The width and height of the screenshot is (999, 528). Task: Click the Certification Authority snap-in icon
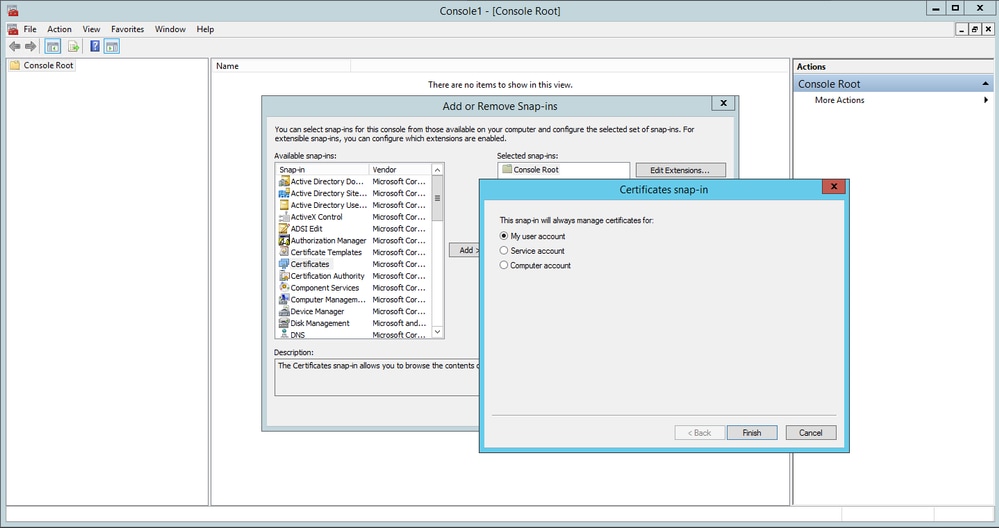coord(284,276)
